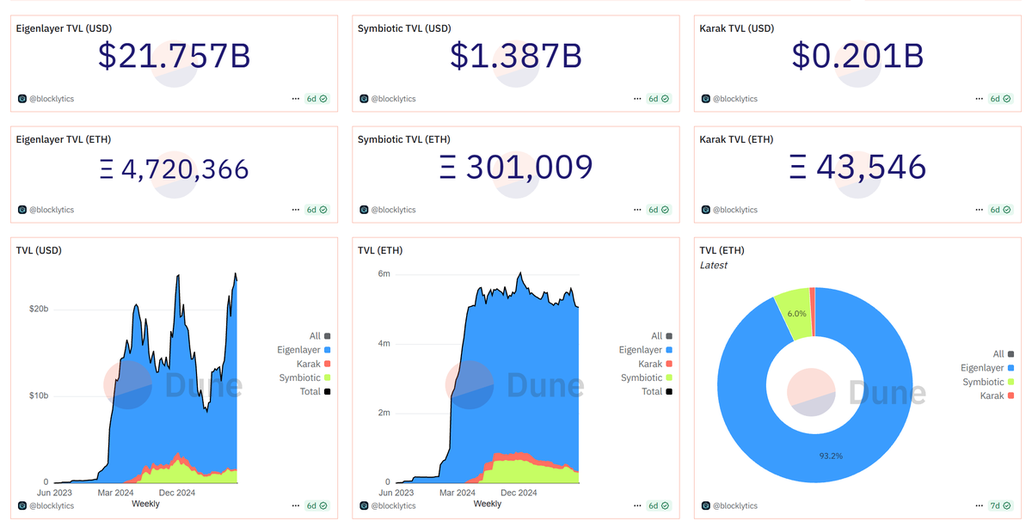Toggle All series in TVL (USD) chart legend
Screen dimensions: 1032x527
pyautogui.click(x=320, y=336)
